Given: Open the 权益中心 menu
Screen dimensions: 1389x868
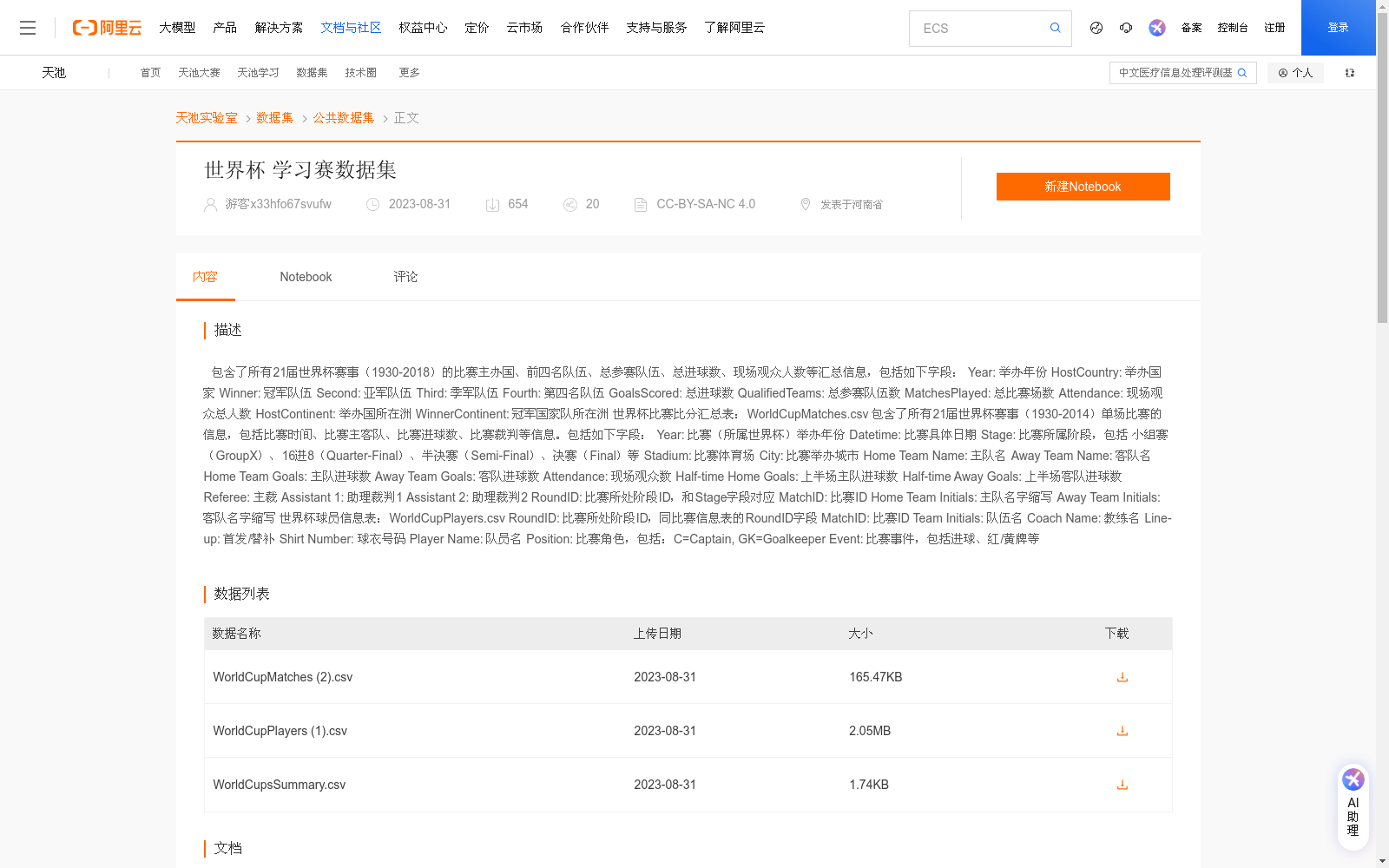Looking at the screenshot, I should coord(423,28).
